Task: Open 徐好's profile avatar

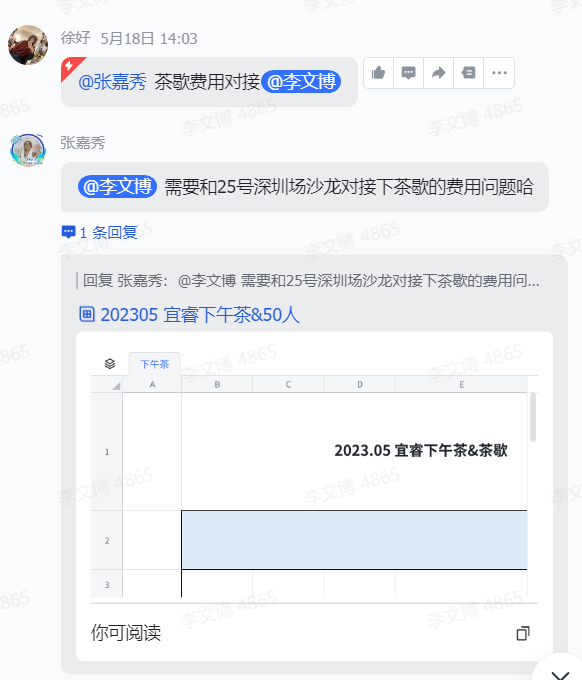Action: click(28, 45)
